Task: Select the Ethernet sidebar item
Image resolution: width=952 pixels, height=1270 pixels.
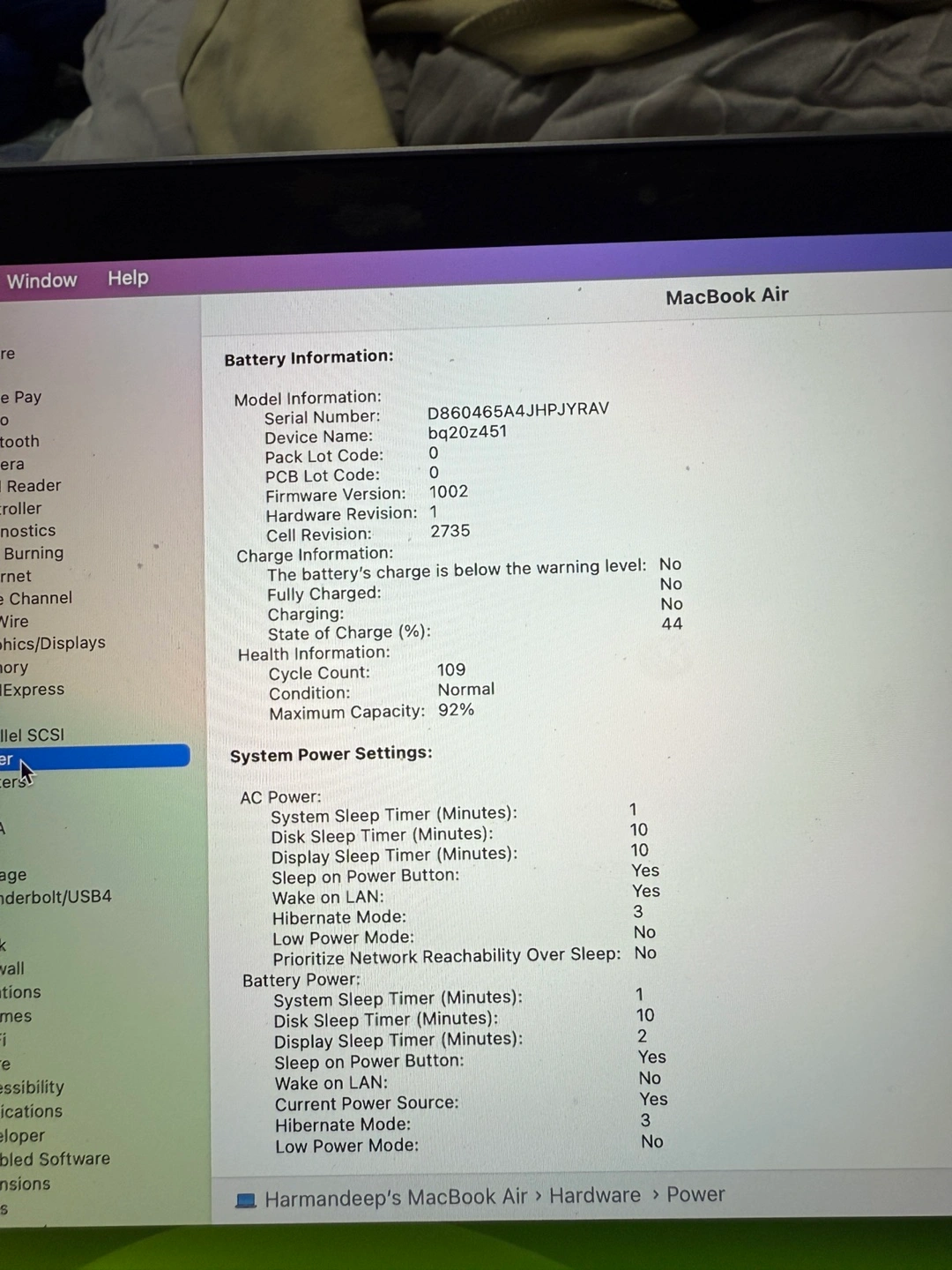Action: click(16, 576)
